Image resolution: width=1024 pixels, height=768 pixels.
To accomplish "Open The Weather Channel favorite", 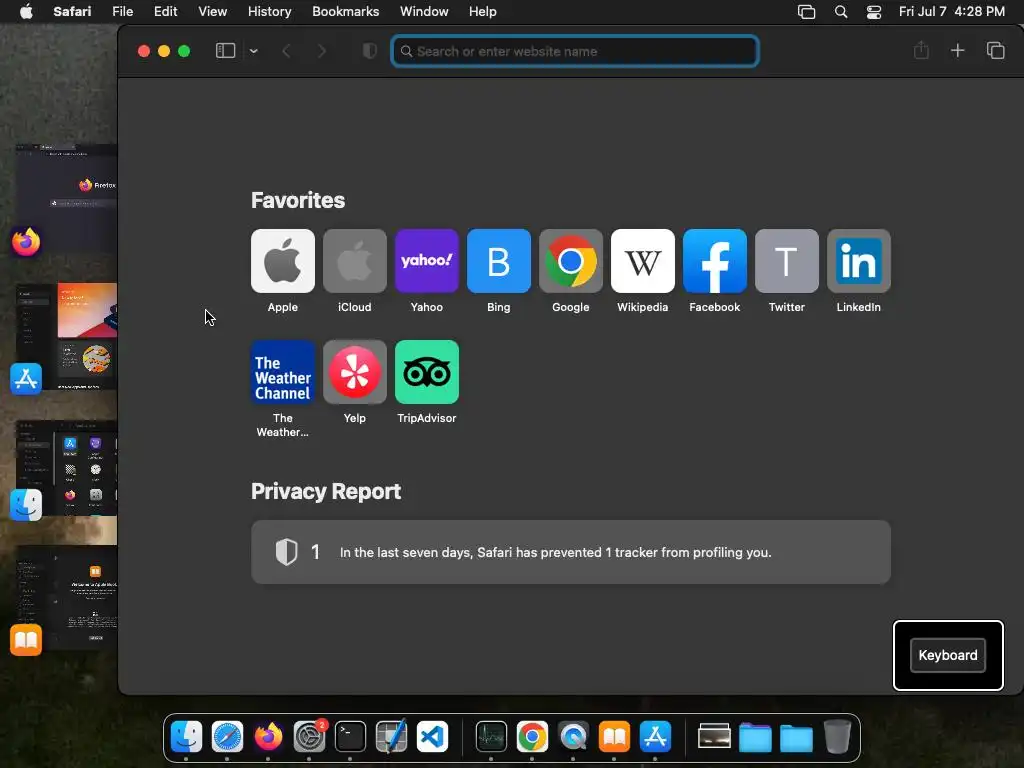I will coord(283,372).
